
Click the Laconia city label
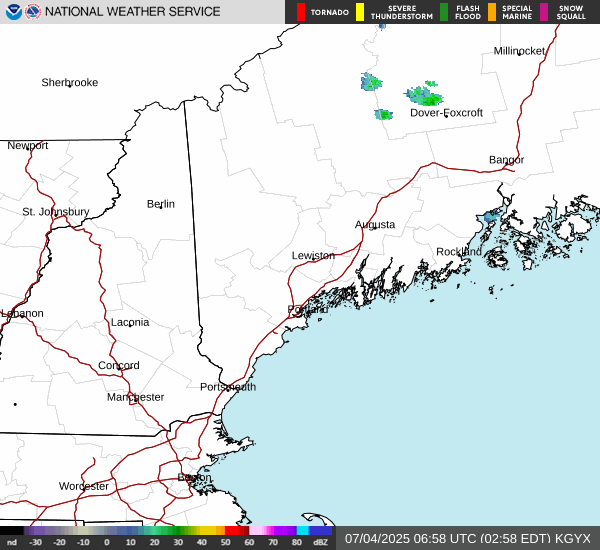[x=130, y=322]
